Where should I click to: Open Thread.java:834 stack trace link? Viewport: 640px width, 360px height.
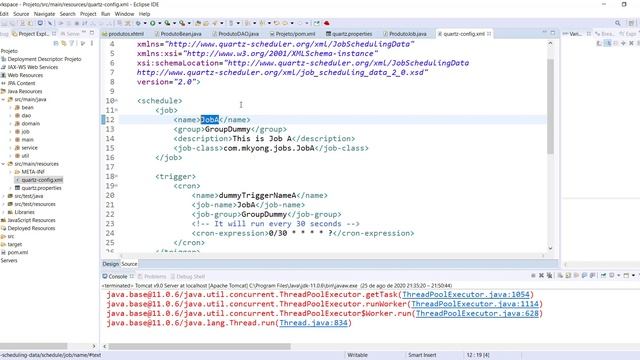click(x=313, y=323)
